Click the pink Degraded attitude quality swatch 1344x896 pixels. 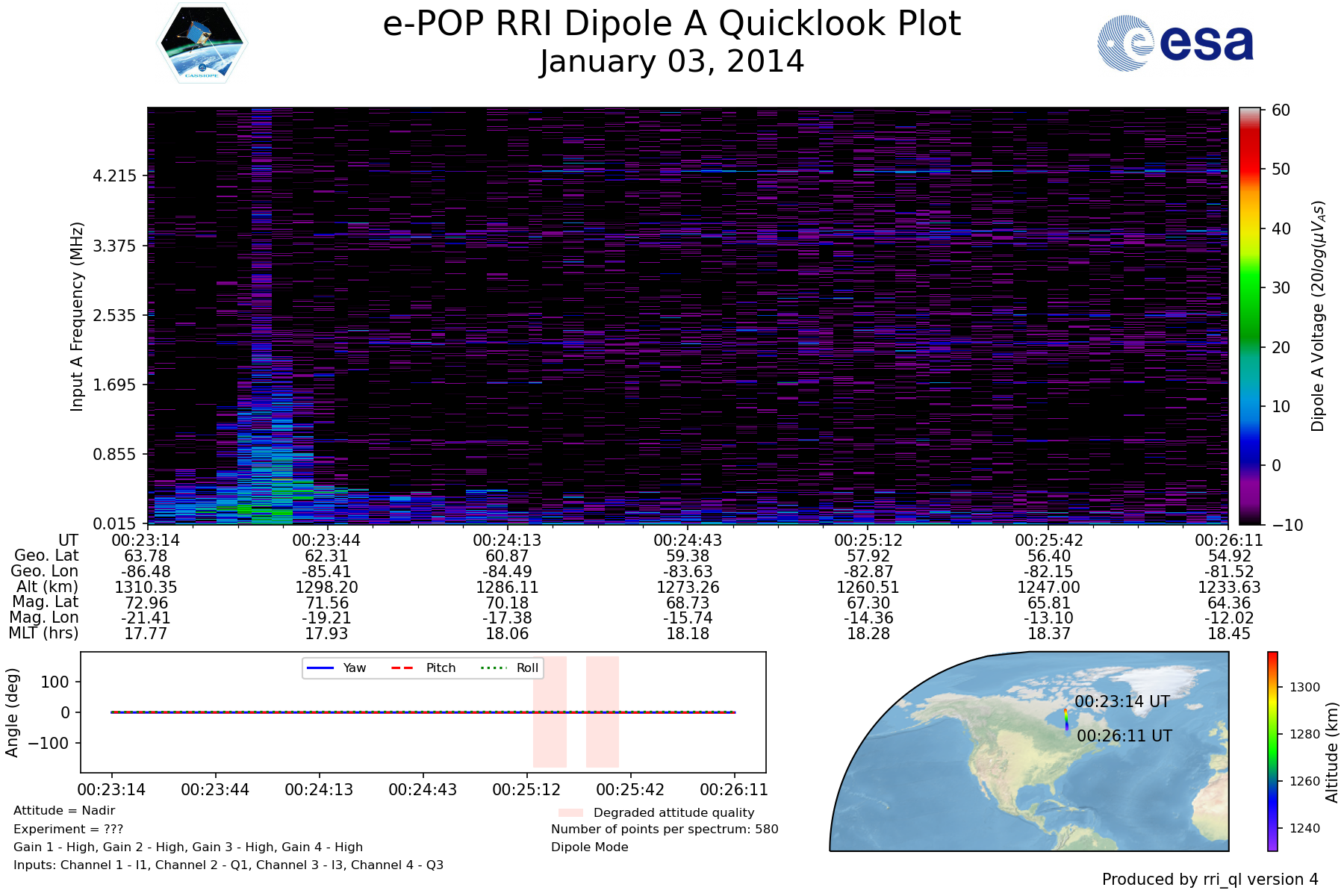[x=570, y=812]
